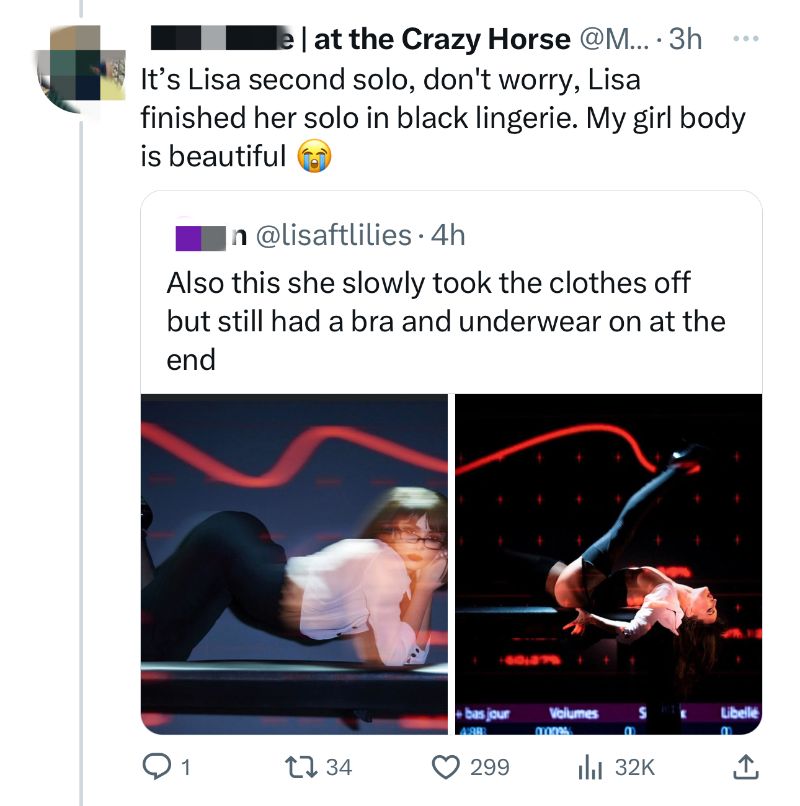The width and height of the screenshot is (800, 806).
Task: Open the three-dot more options menu
Action: click(x=747, y=38)
